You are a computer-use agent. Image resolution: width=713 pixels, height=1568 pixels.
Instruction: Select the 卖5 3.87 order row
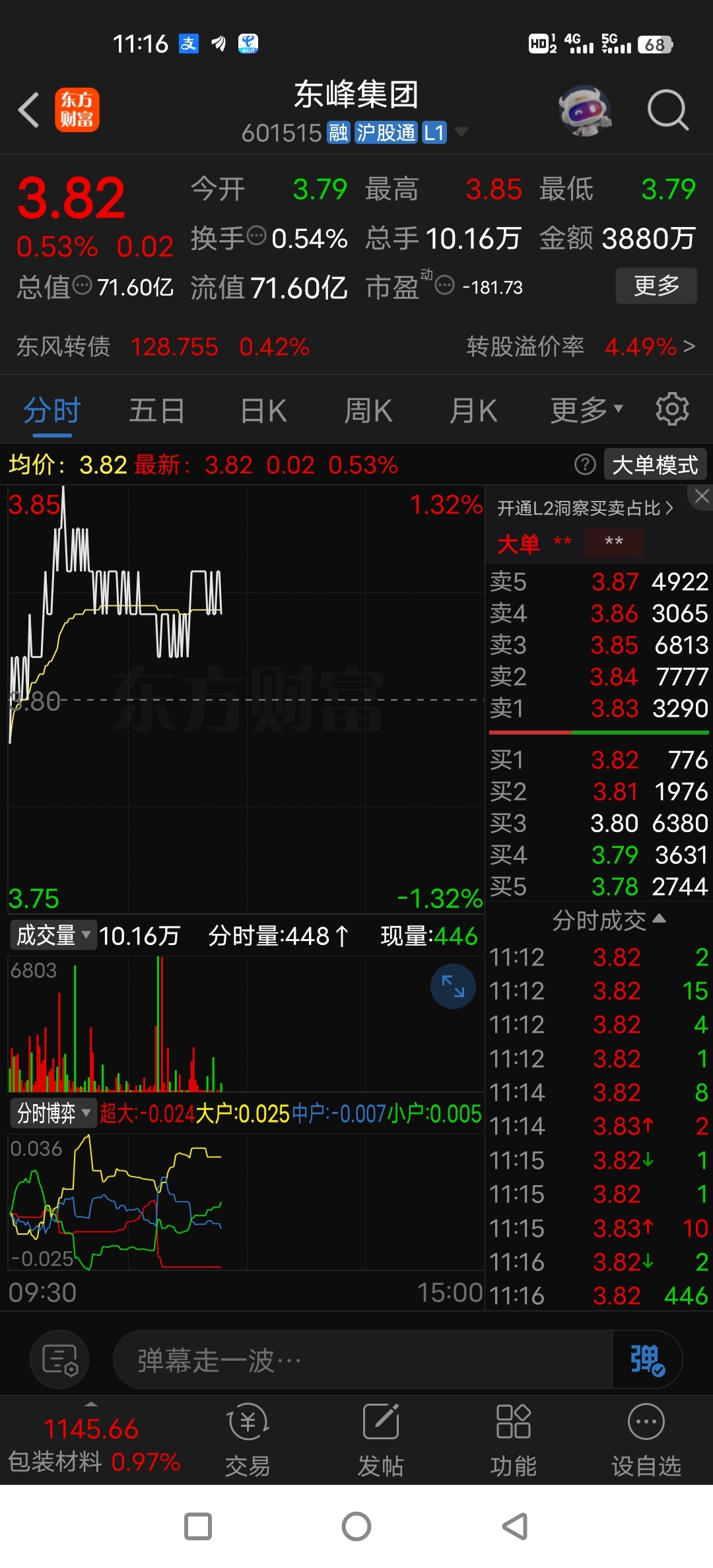click(x=599, y=581)
